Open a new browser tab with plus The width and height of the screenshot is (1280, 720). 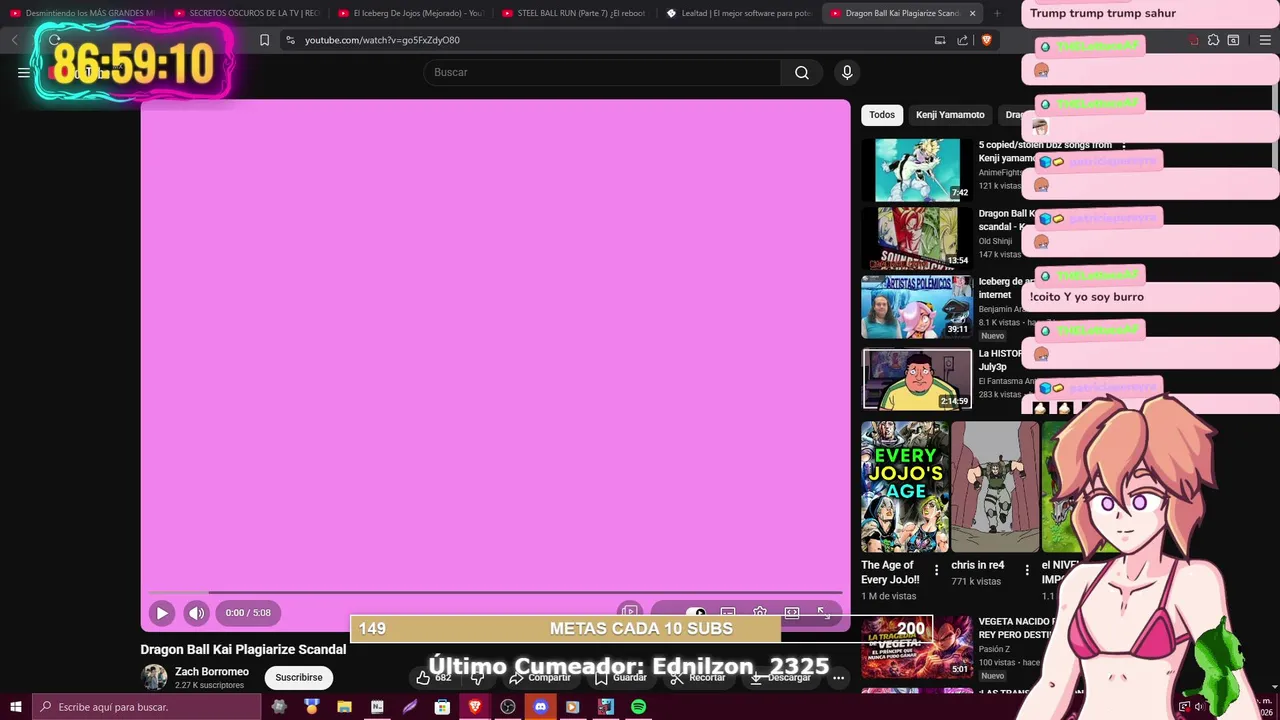coord(997,13)
